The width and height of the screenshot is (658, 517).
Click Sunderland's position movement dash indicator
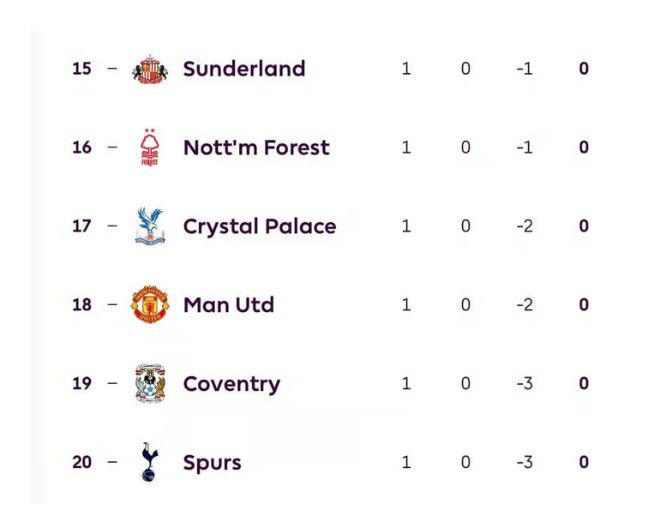click(112, 68)
